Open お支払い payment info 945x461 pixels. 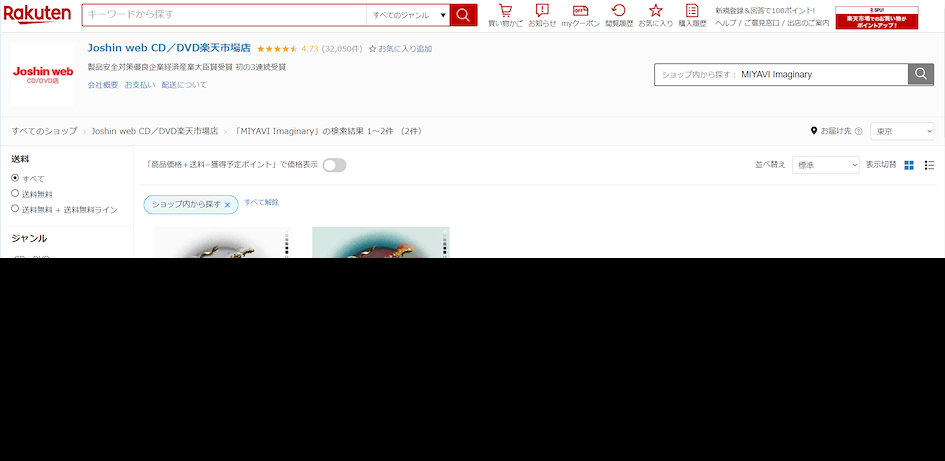click(x=140, y=85)
